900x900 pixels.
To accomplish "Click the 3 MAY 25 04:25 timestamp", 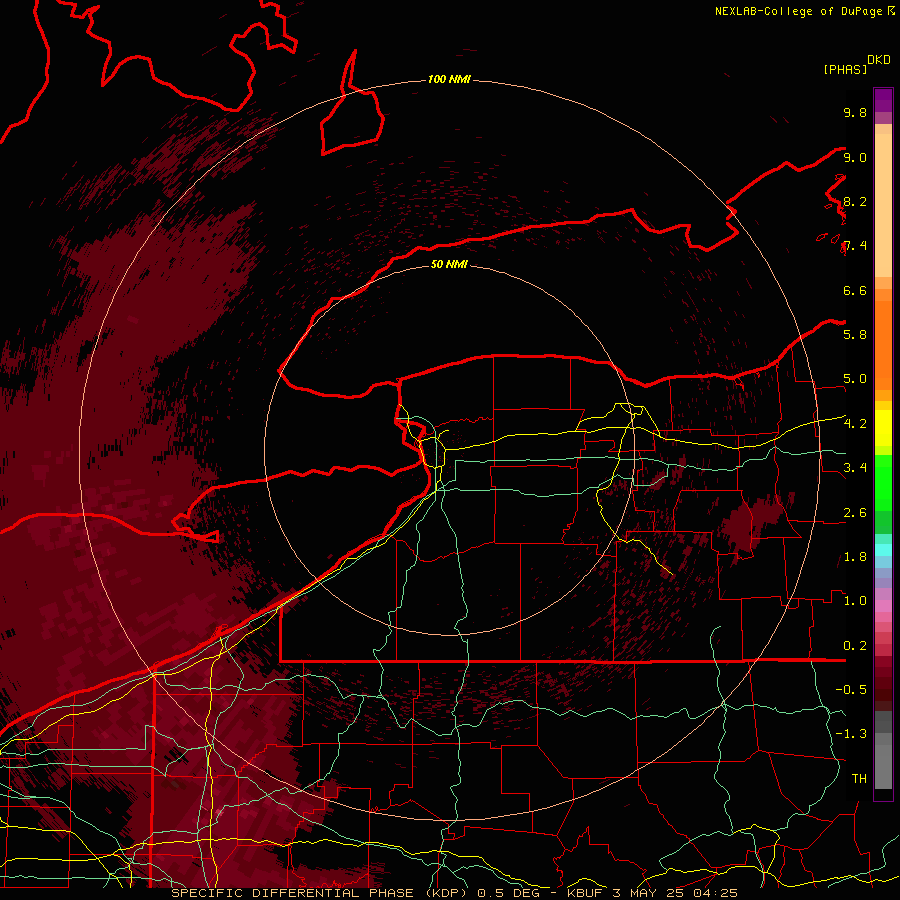I will tap(675, 893).
